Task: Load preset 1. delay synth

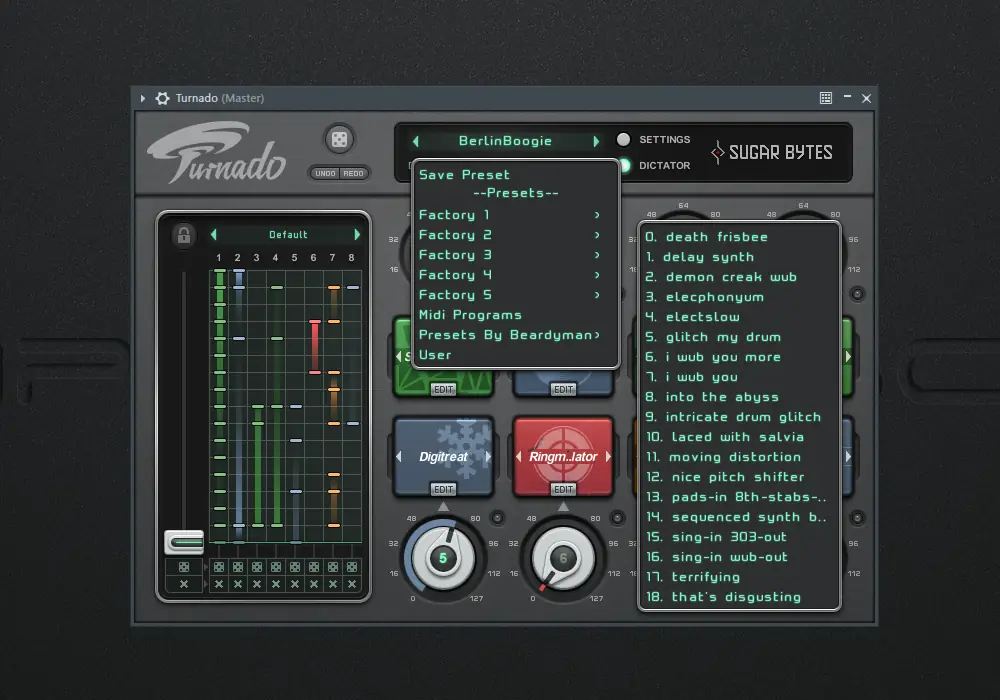Action: tap(740, 257)
